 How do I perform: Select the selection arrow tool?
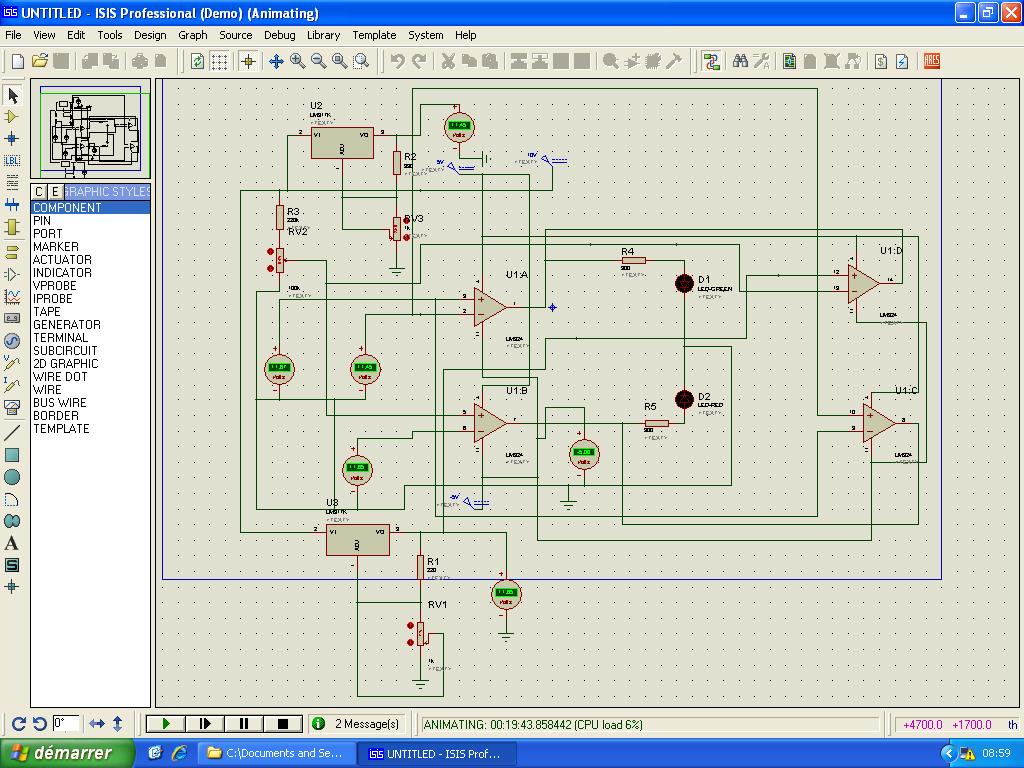point(12,95)
